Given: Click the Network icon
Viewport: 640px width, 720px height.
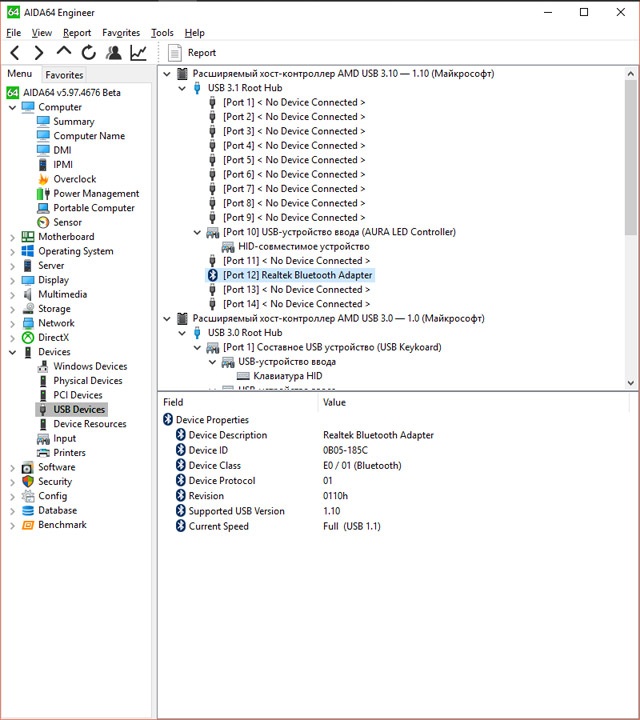Looking at the screenshot, I should pos(28,323).
